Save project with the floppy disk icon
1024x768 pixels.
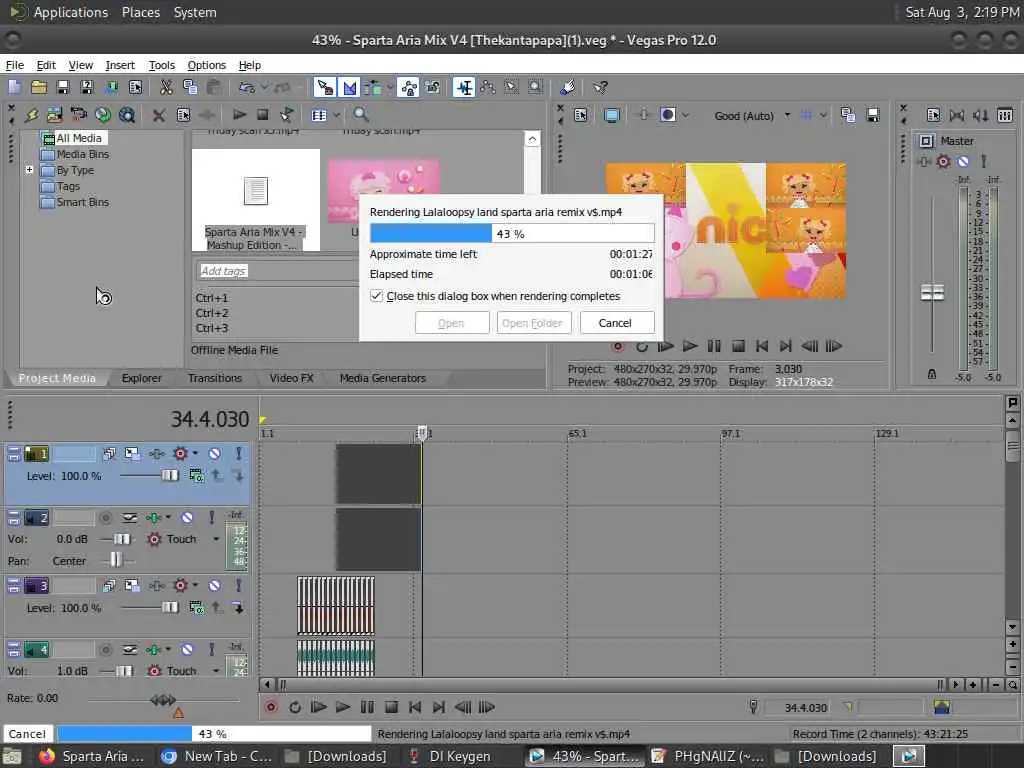point(63,87)
